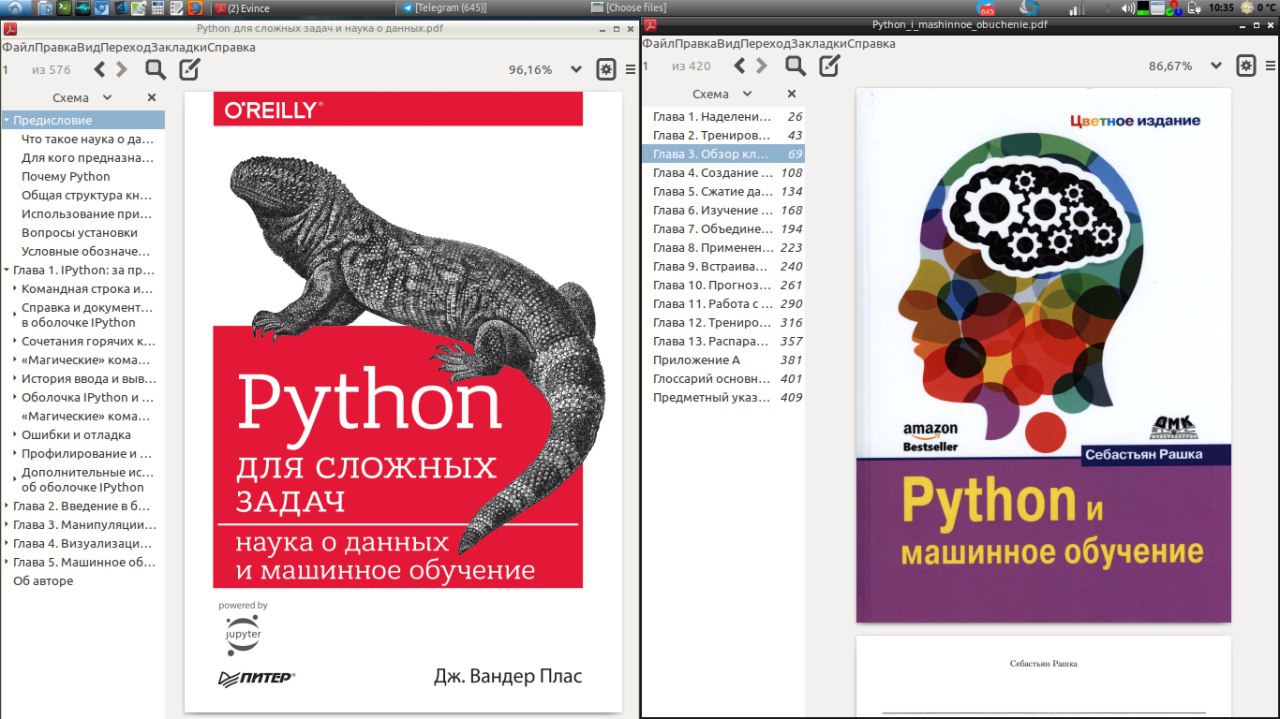Open Справка menu in the right PDF window
This screenshot has width=1280, height=719.
point(872,43)
